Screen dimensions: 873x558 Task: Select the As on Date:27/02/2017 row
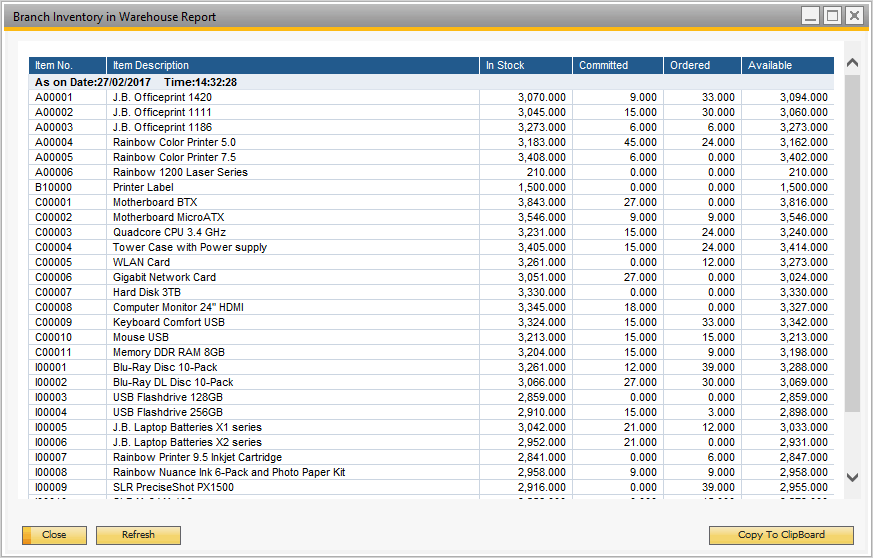coord(431,82)
